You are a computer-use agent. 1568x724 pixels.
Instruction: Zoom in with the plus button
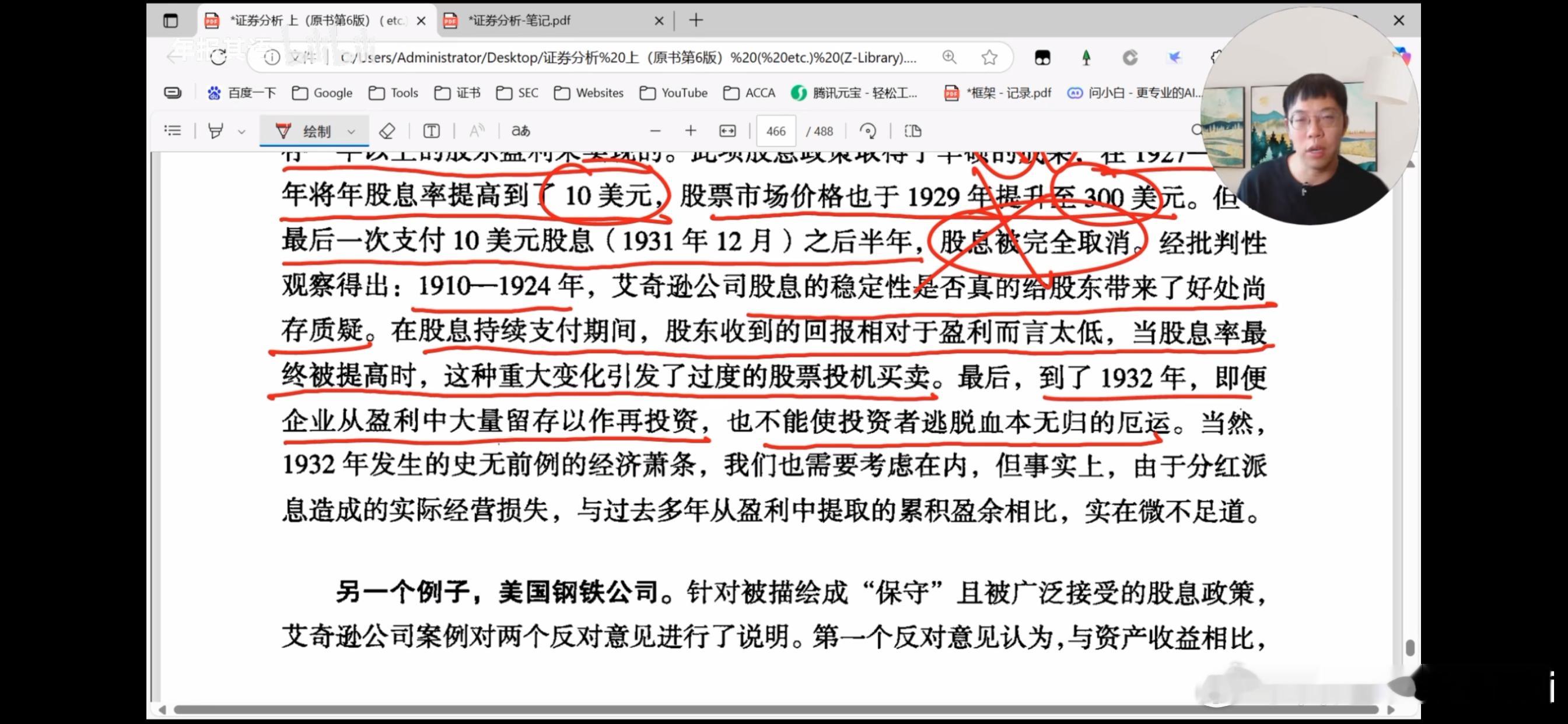[690, 131]
